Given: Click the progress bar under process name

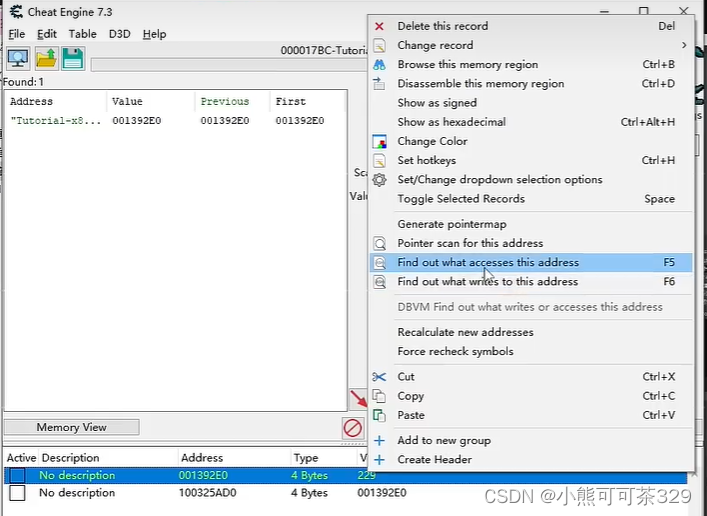Looking at the screenshot, I should tap(229, 64).
